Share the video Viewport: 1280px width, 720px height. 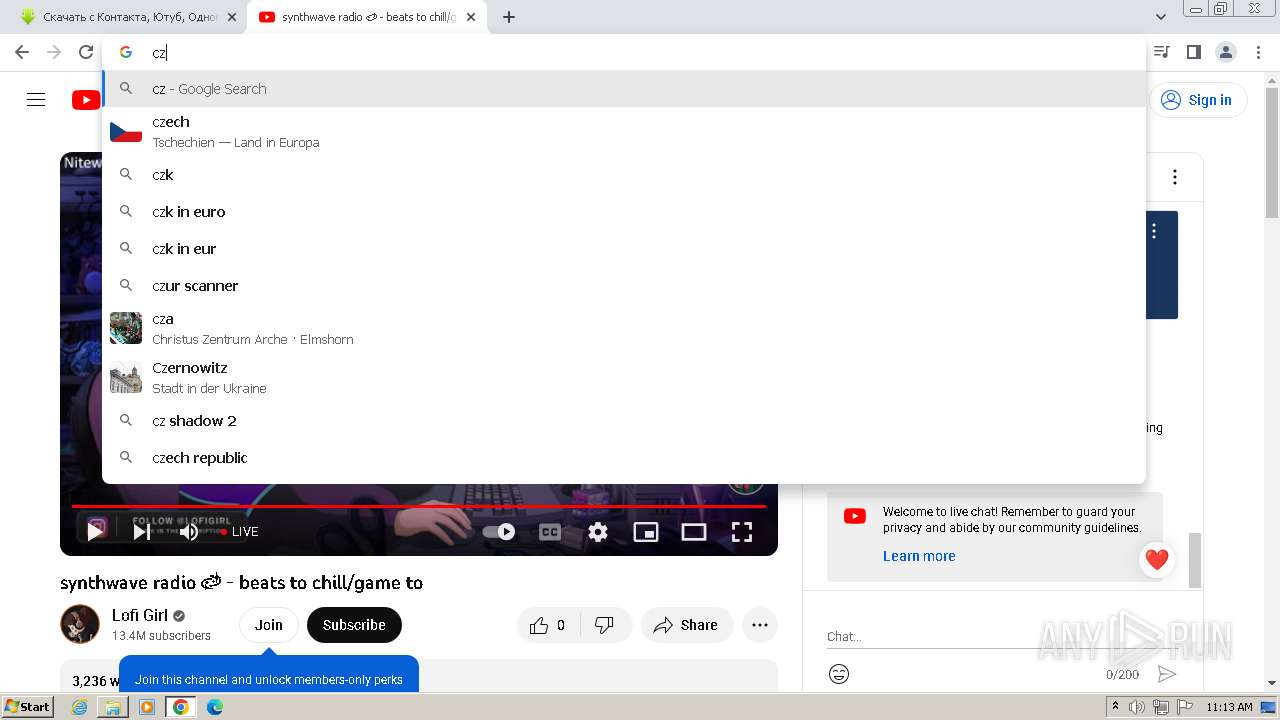tap(687, 625)
